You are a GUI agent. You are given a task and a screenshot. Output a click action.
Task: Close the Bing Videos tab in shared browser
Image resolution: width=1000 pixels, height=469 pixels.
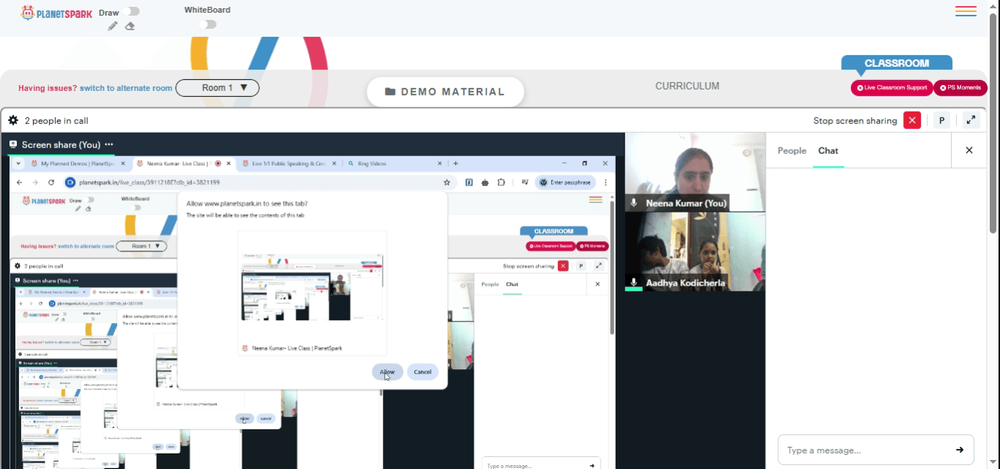pyautogui.click(x=439, y=163)
